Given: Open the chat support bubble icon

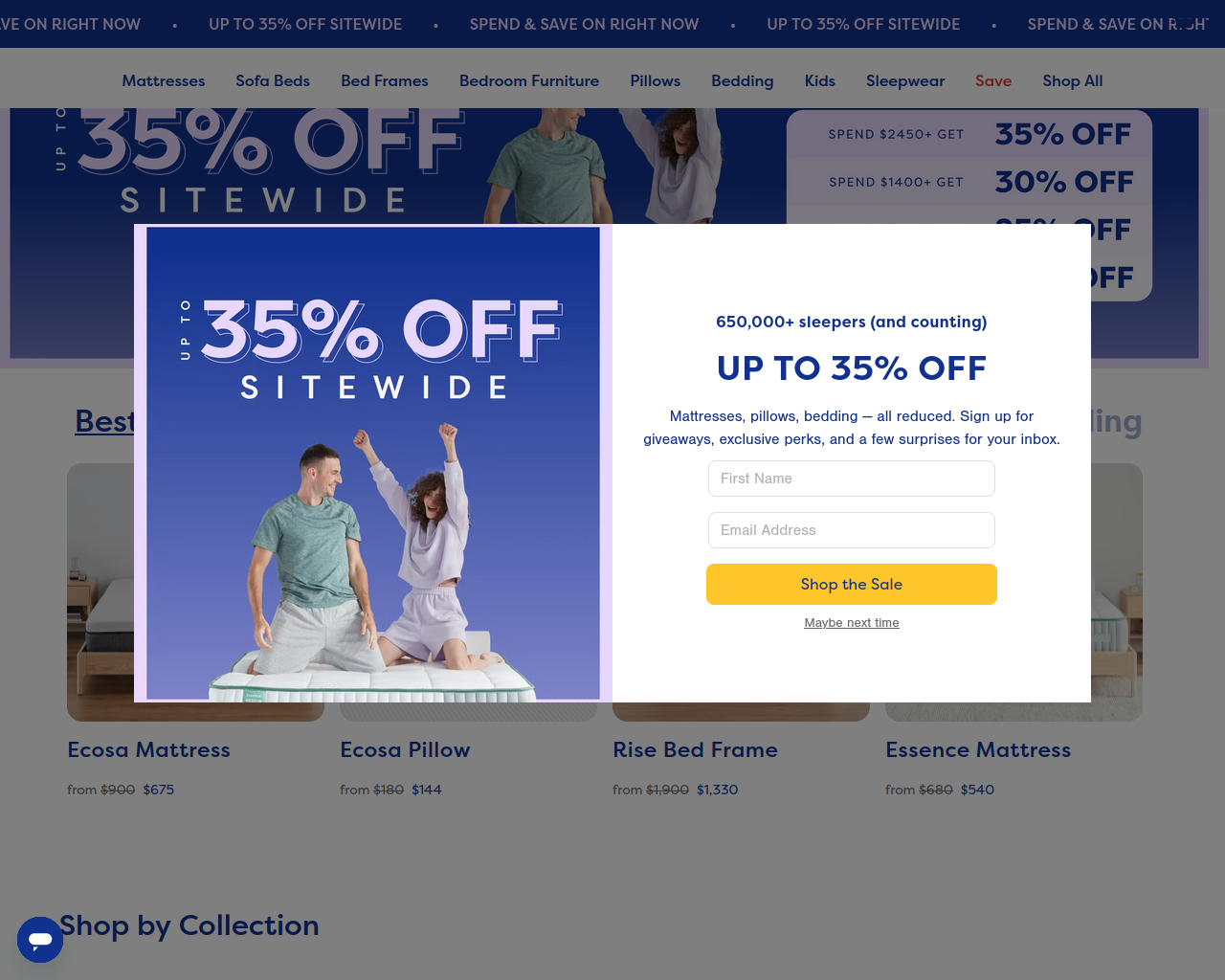Looking at the screenshot, I should [40, 939].
